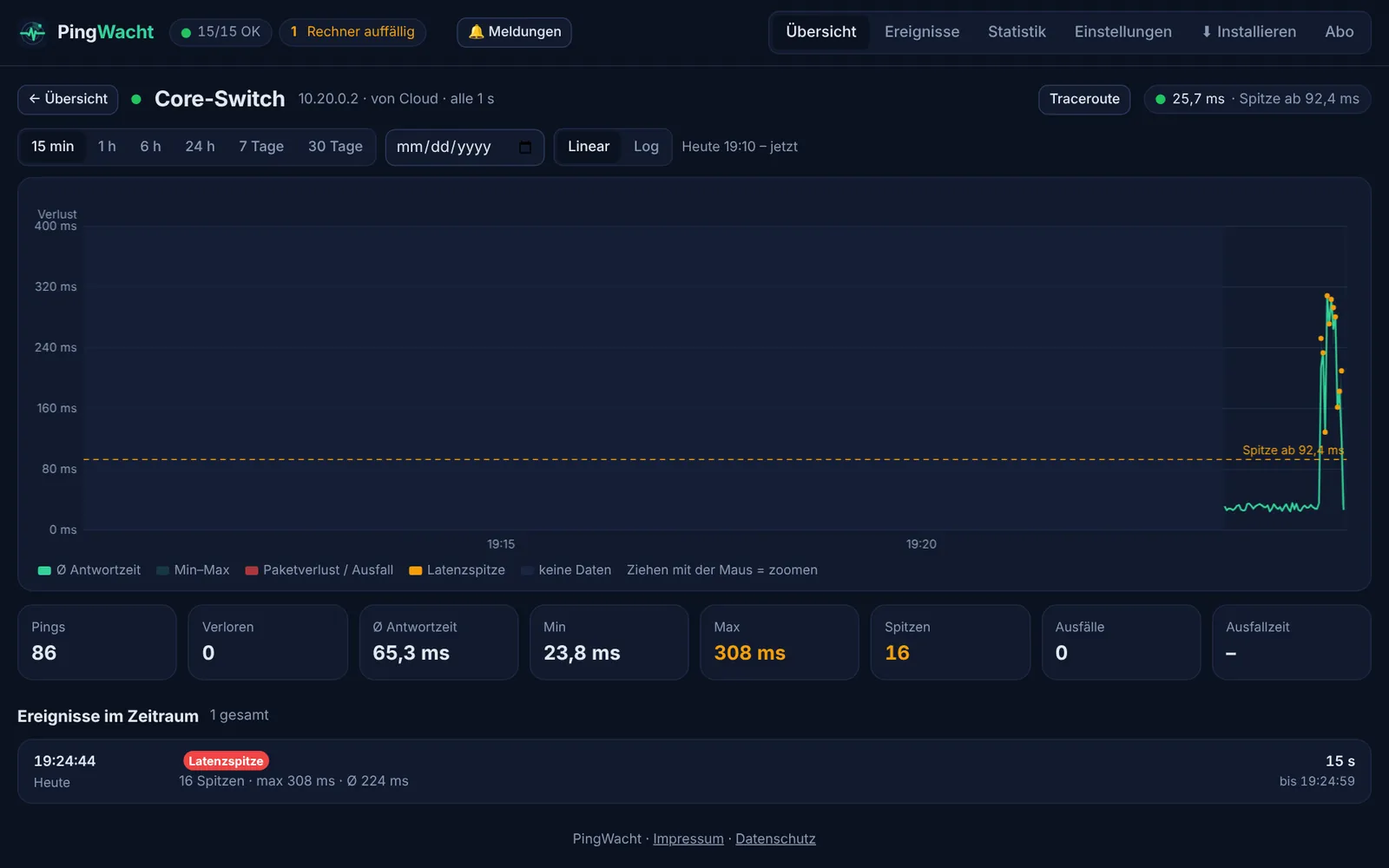Click the keine Daten legend swatch
Image resolution: width=1389 pixels, height=868 pixels.
pos(527,570)
